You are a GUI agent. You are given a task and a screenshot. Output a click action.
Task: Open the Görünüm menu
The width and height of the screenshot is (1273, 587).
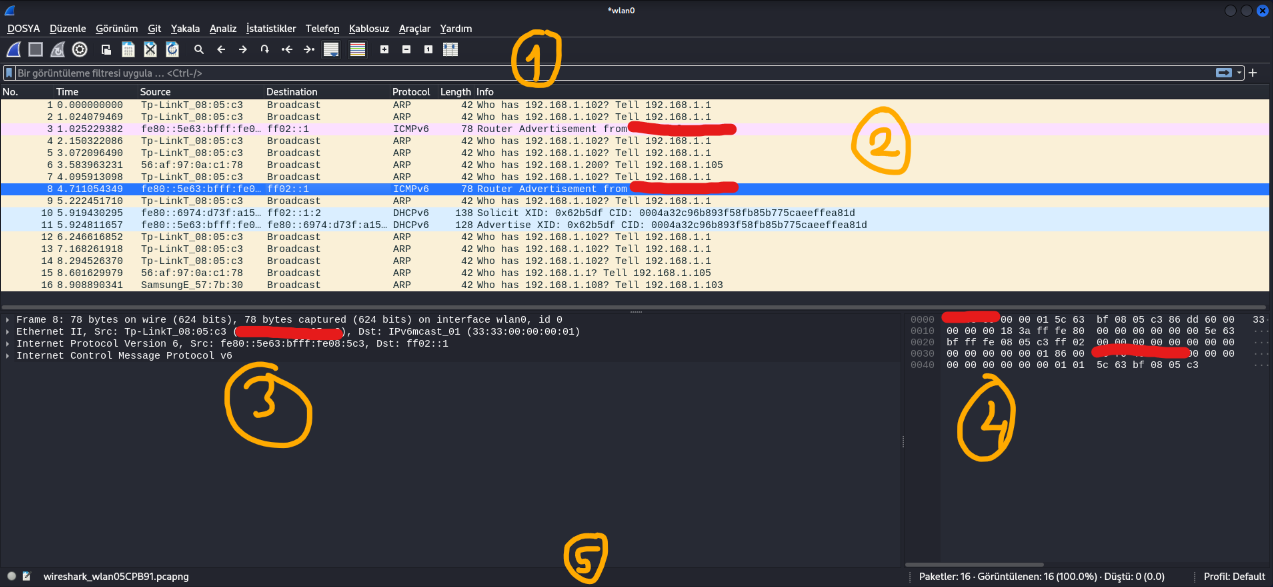(116, 28)
